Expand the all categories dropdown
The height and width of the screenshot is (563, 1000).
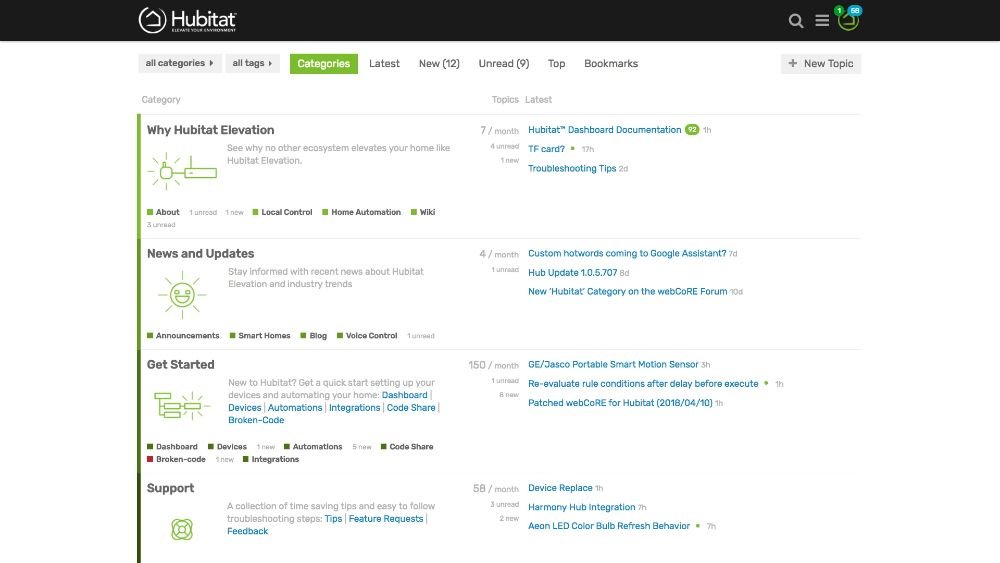click(179, 64)
